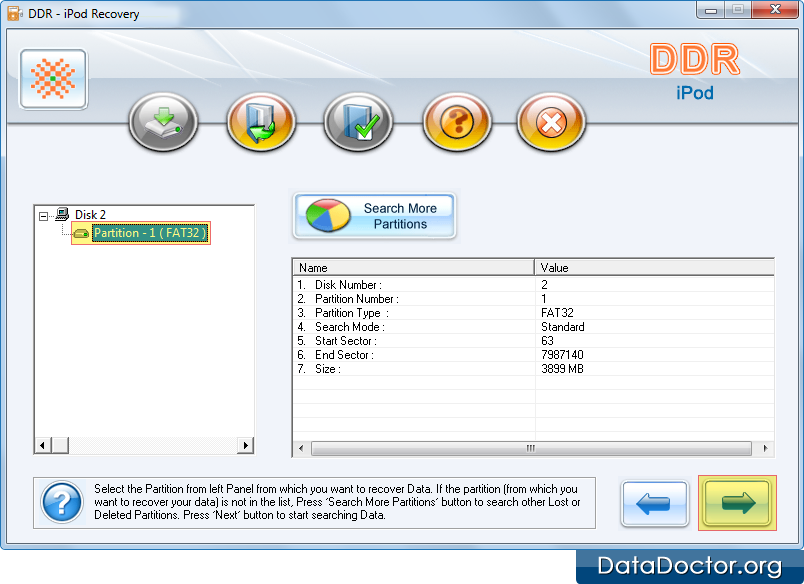The image size is (804, 584).
Task: Select the Search Mode row
Action: click(x=533, y=327)
